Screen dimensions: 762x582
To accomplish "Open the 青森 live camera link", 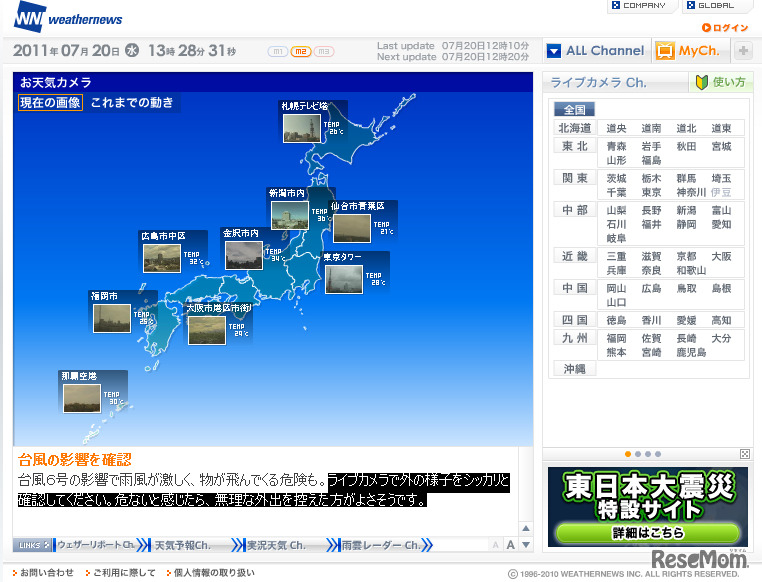I will coord(616,146).
